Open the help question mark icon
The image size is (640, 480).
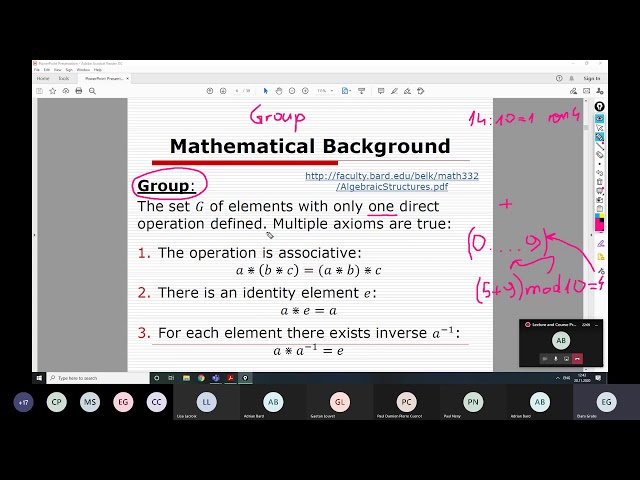559,78
